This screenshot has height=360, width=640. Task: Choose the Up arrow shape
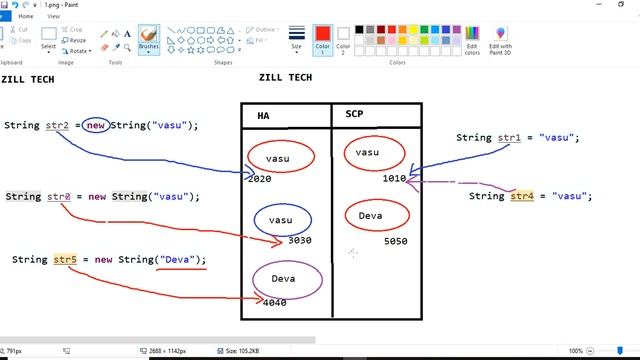tap(231, 40)
